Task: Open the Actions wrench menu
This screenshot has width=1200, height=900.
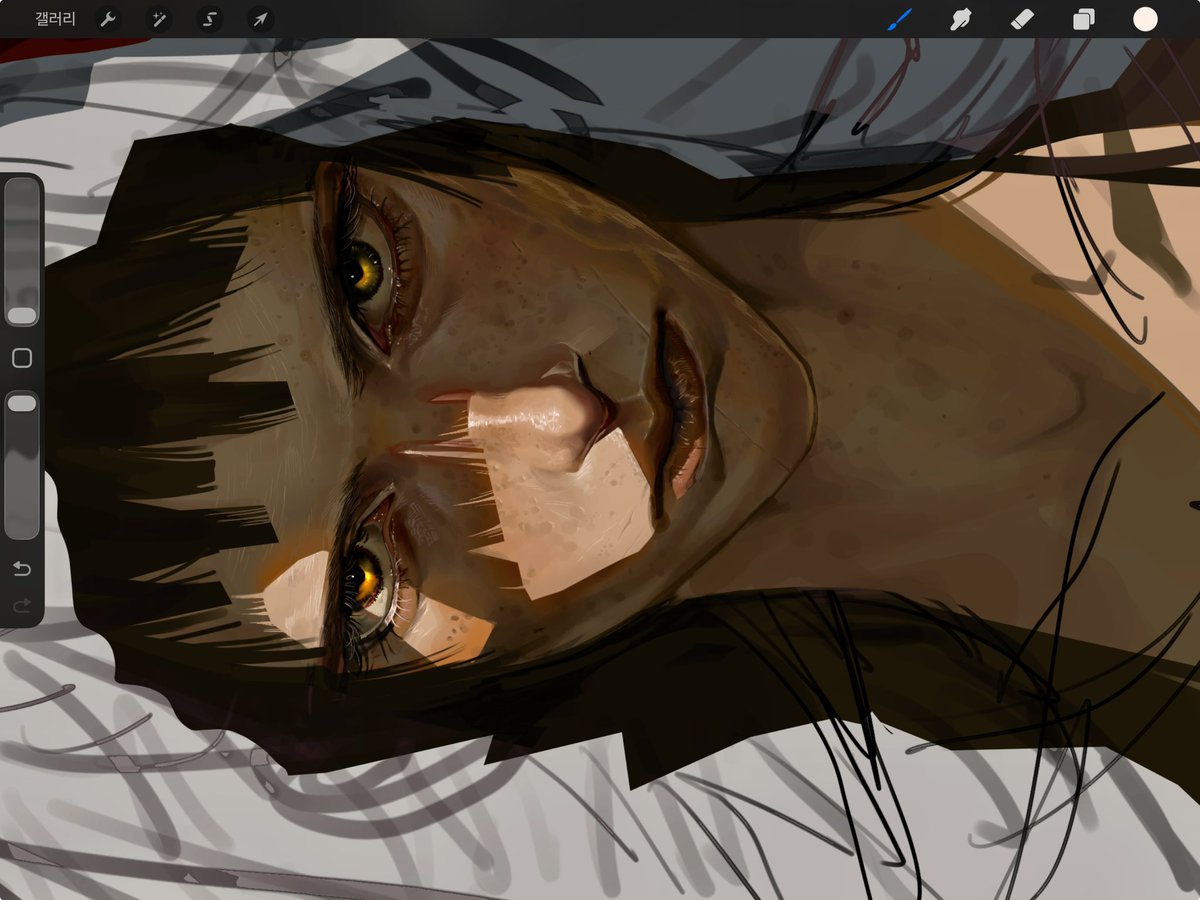Action: (x=108, y=19)
